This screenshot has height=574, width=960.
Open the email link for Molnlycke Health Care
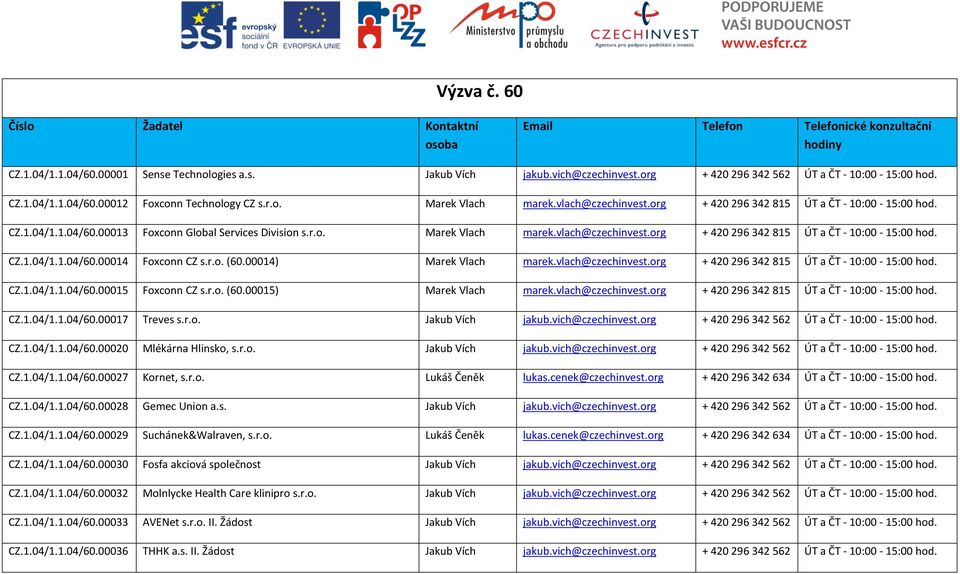[589, 493]
